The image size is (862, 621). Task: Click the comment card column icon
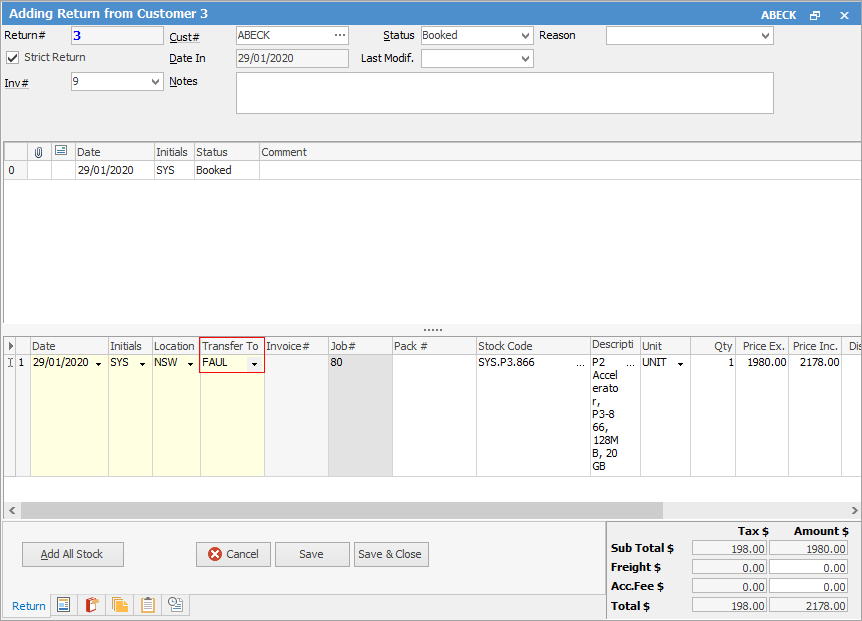[x=61, y=151]
